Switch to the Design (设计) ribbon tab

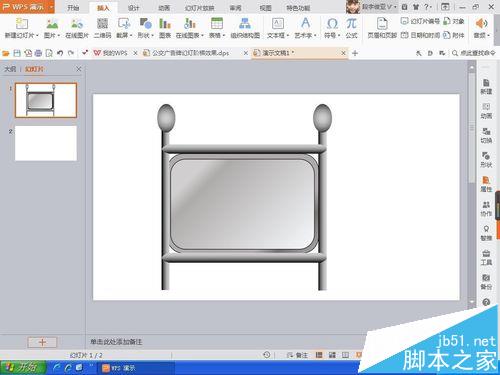coord(133,8)
